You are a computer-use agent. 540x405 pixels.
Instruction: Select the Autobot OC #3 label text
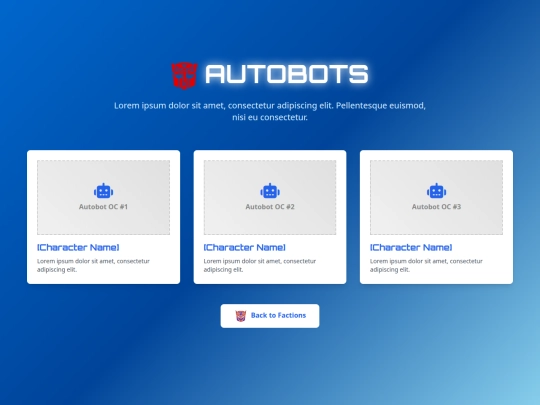tap(436, 207)
